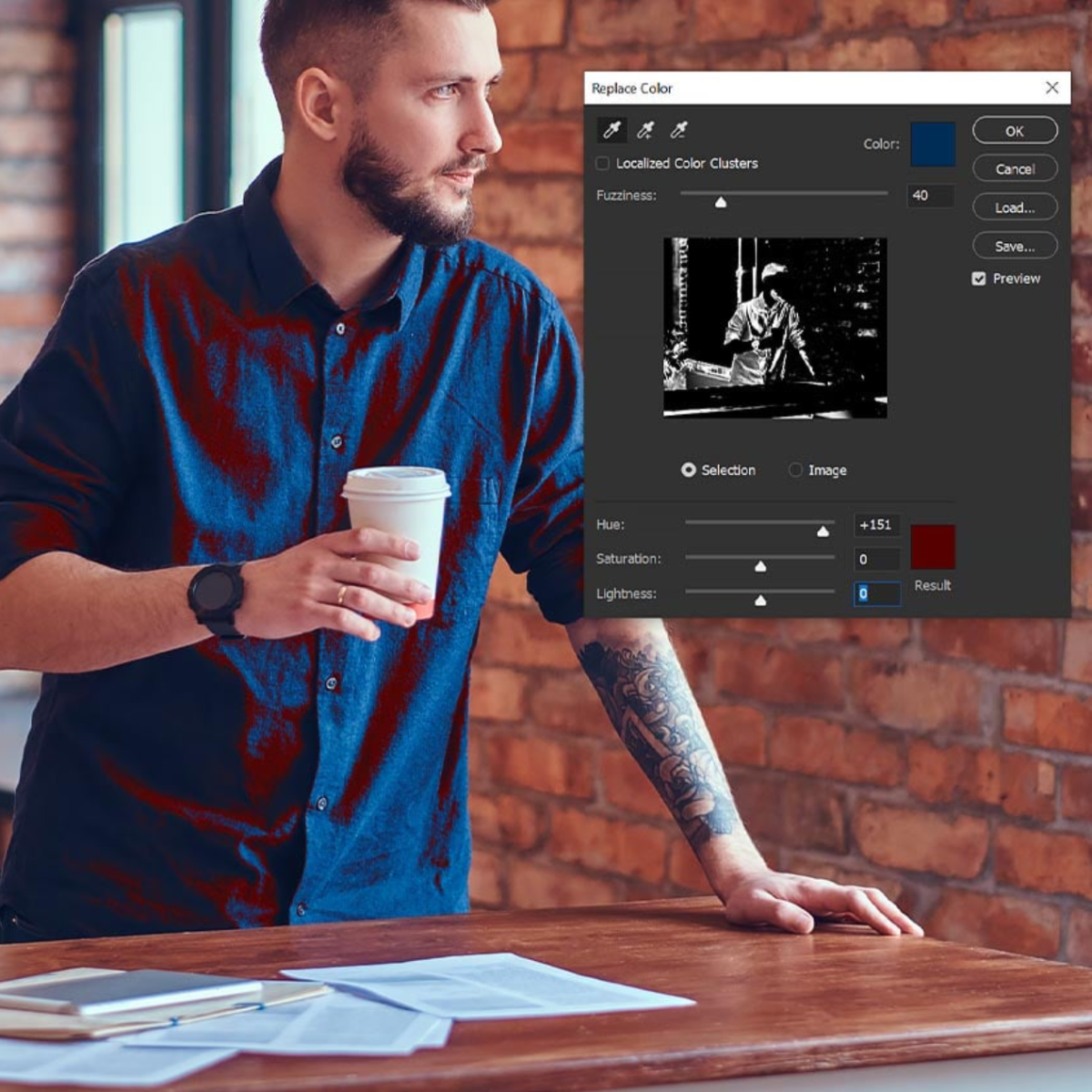Click the black-and-white selection preview thumbnail
Viewport: 1092px width, 1092px height.
(x=774, y=328)
